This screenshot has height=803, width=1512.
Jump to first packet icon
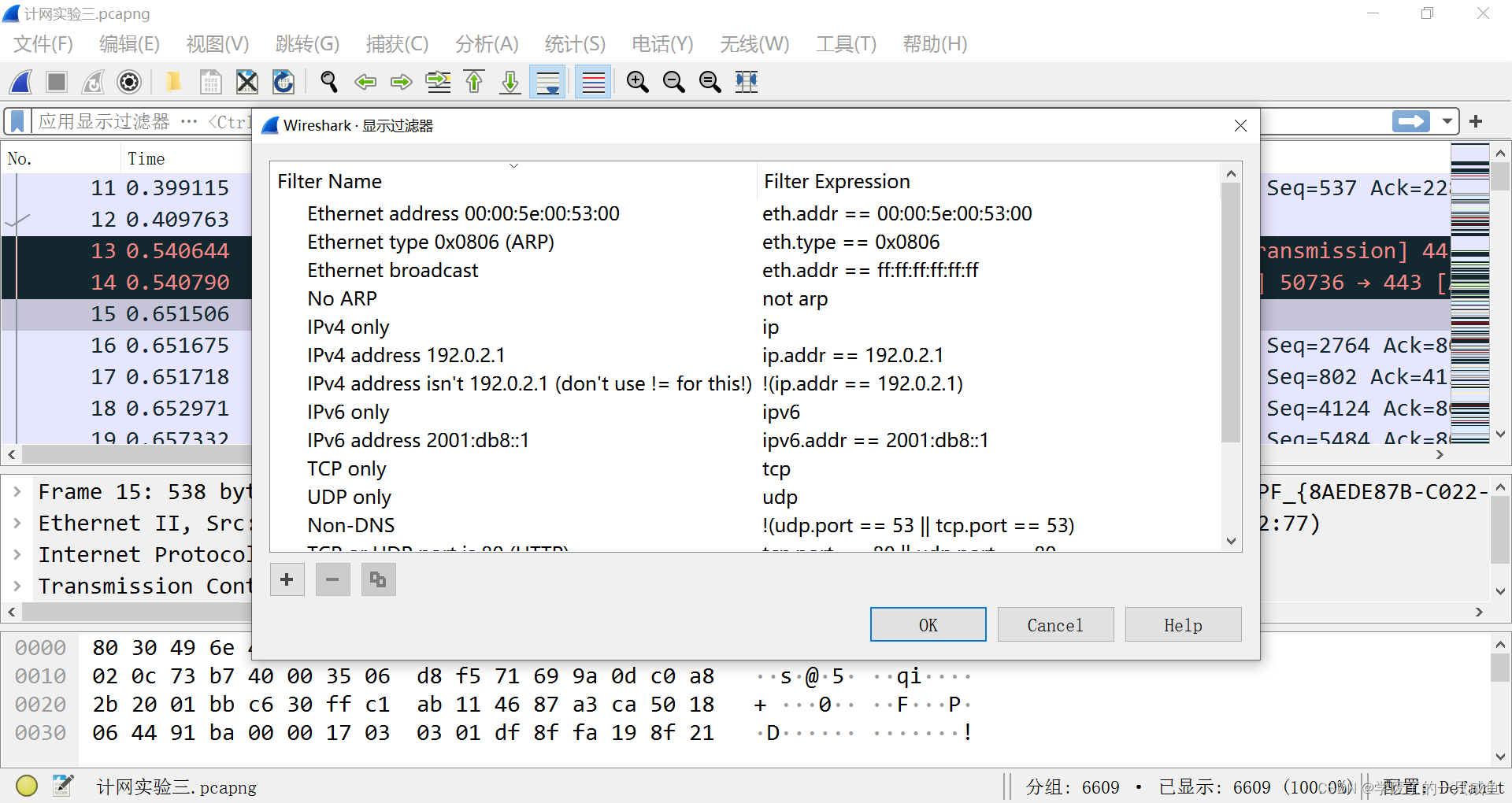(474, 82)
